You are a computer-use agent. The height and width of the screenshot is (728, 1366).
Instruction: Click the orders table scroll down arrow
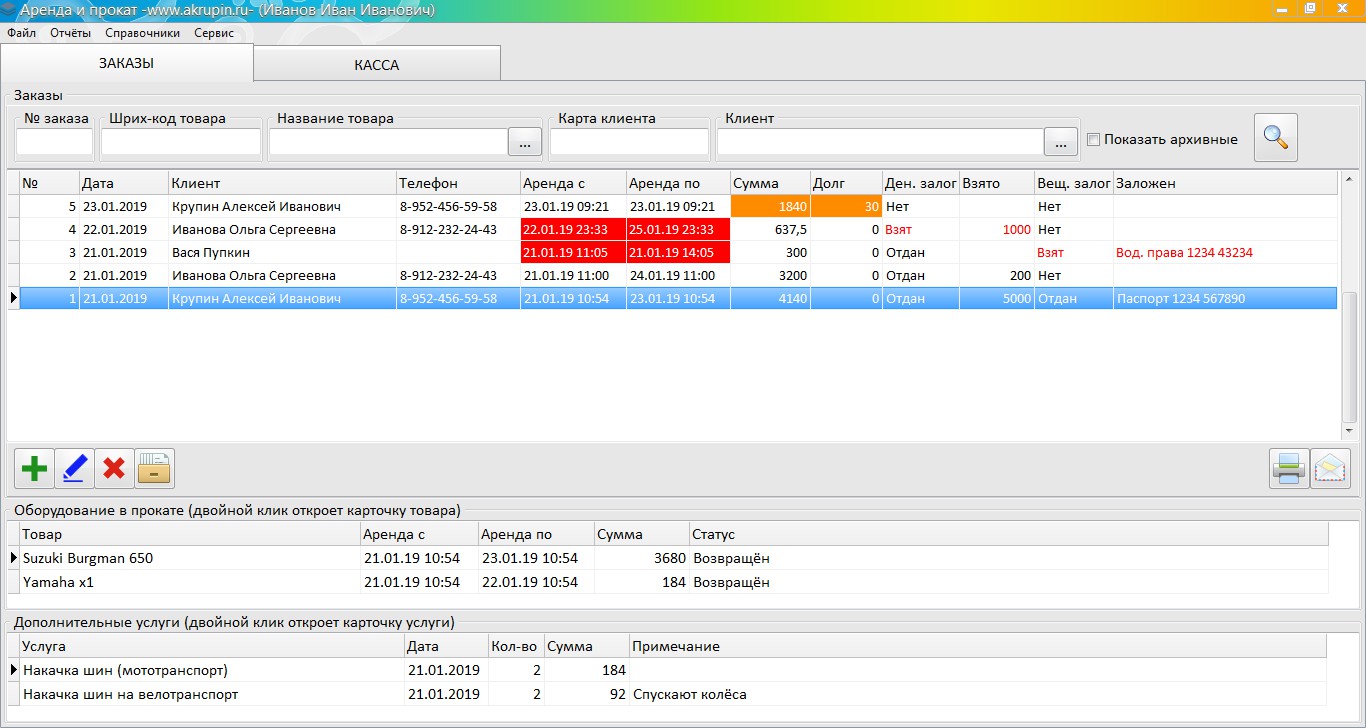[1349, 430]
